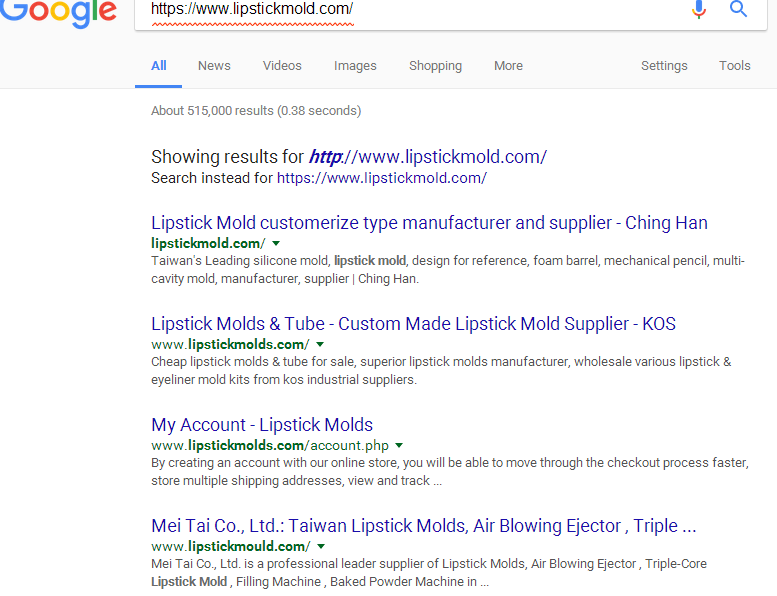Click the Taiwan's Leading silicone mold snippet
The image size is (777, 596).
pos(448,270)
